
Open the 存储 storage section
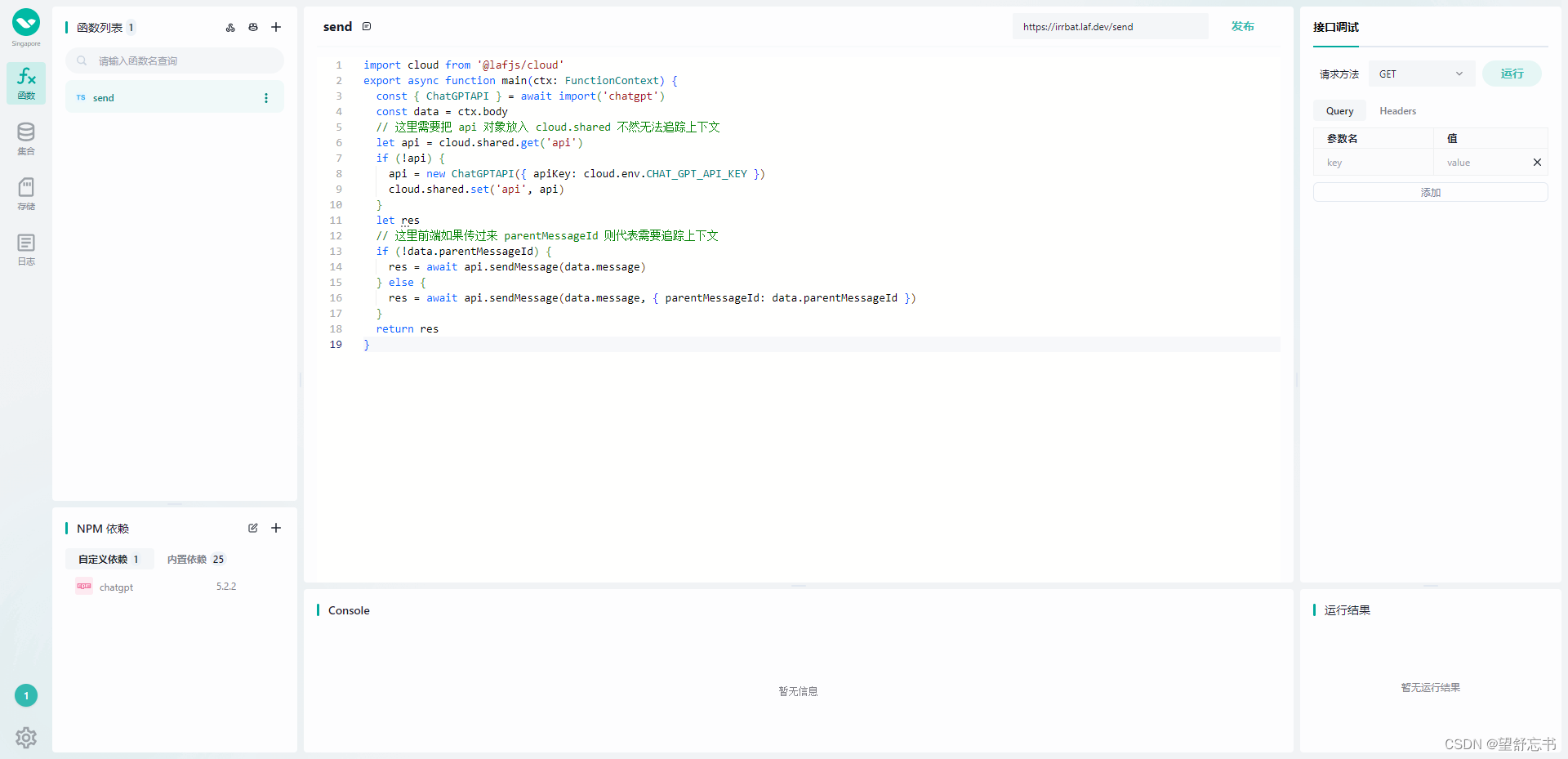click(26, 194)
